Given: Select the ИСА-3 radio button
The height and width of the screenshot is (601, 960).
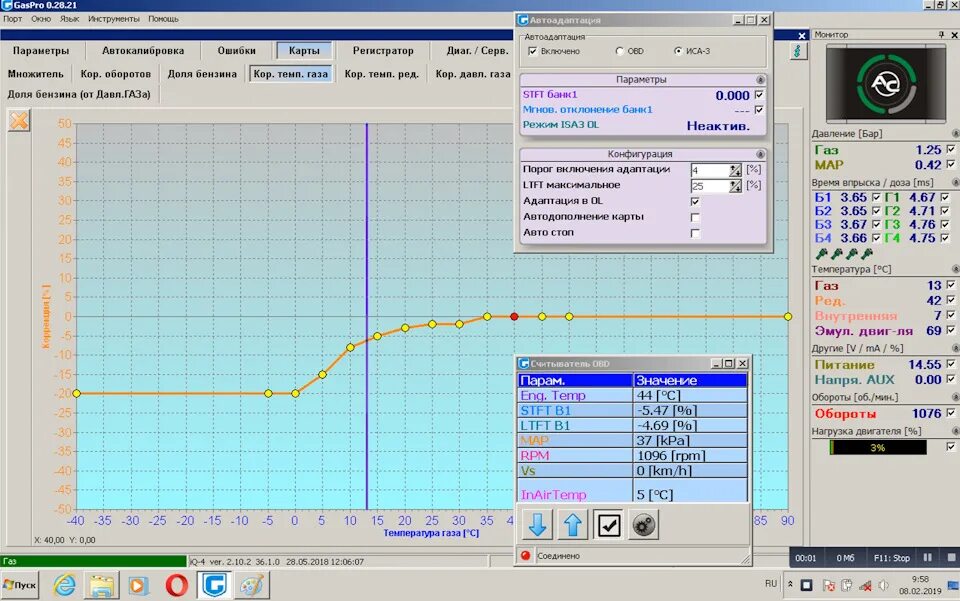Looking at the screenshot, I should click(678, 51).
